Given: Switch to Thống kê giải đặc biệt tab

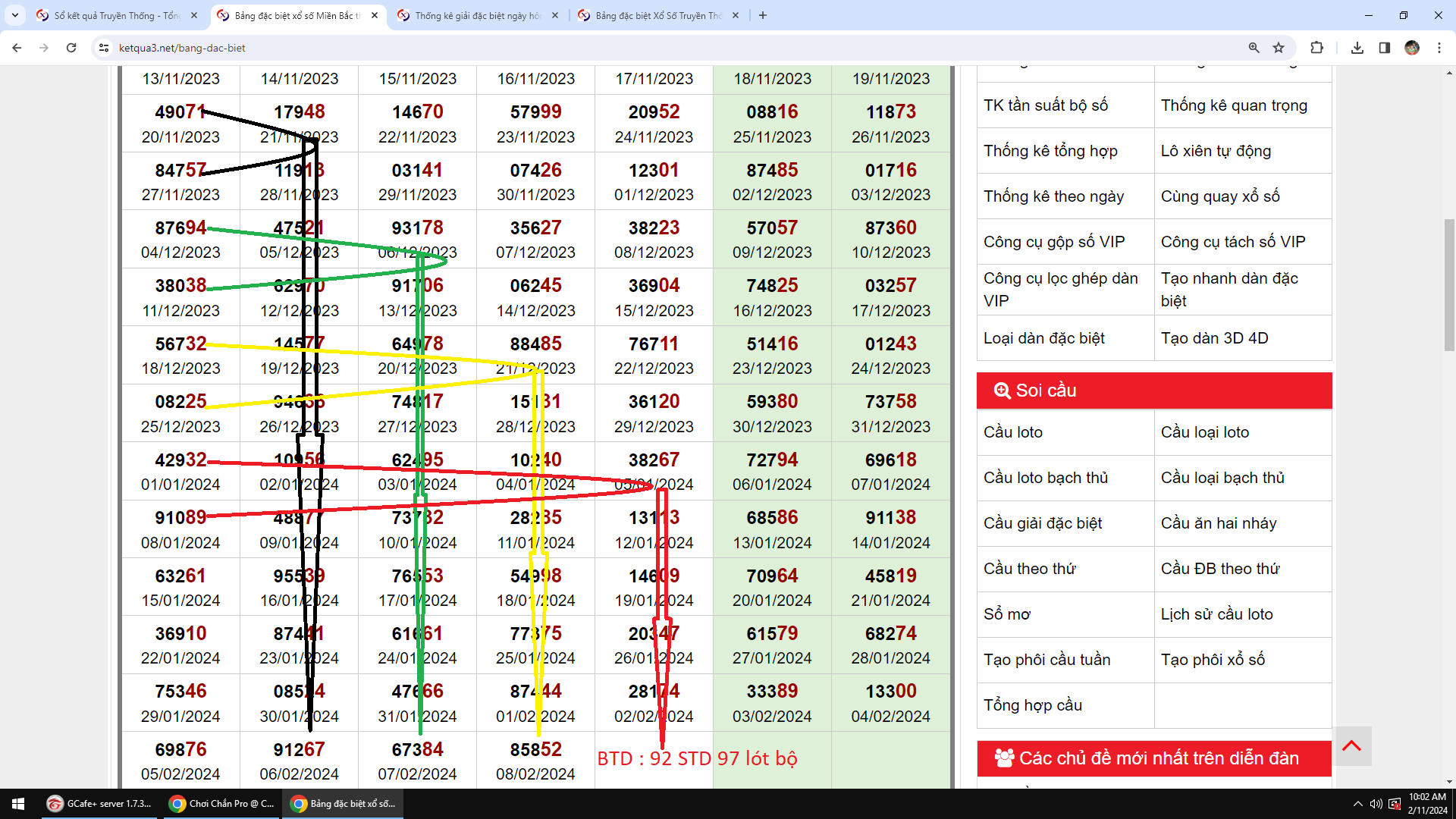Looking at the screenshot, I should coord(477,15).
